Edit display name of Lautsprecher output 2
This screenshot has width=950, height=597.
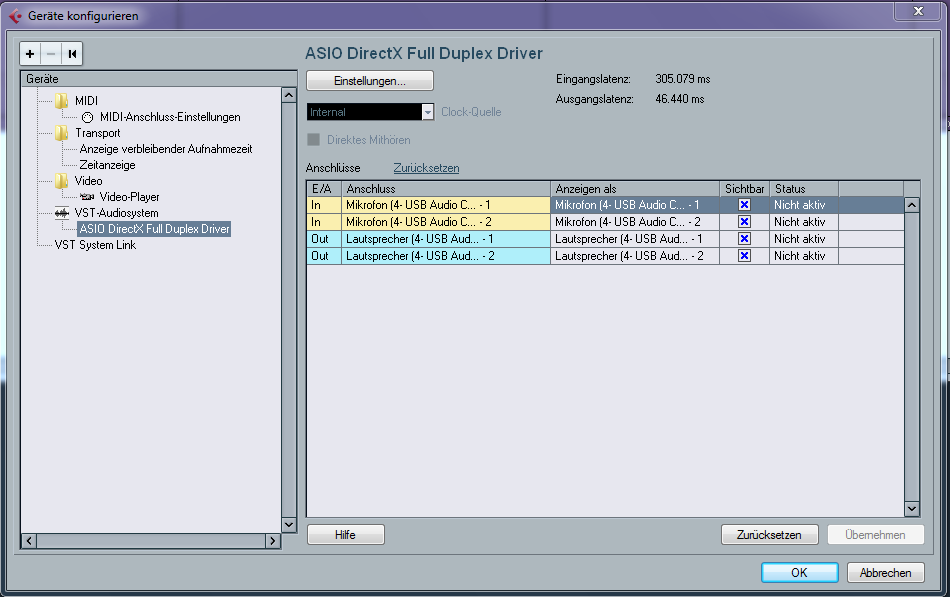click(635, 256)
